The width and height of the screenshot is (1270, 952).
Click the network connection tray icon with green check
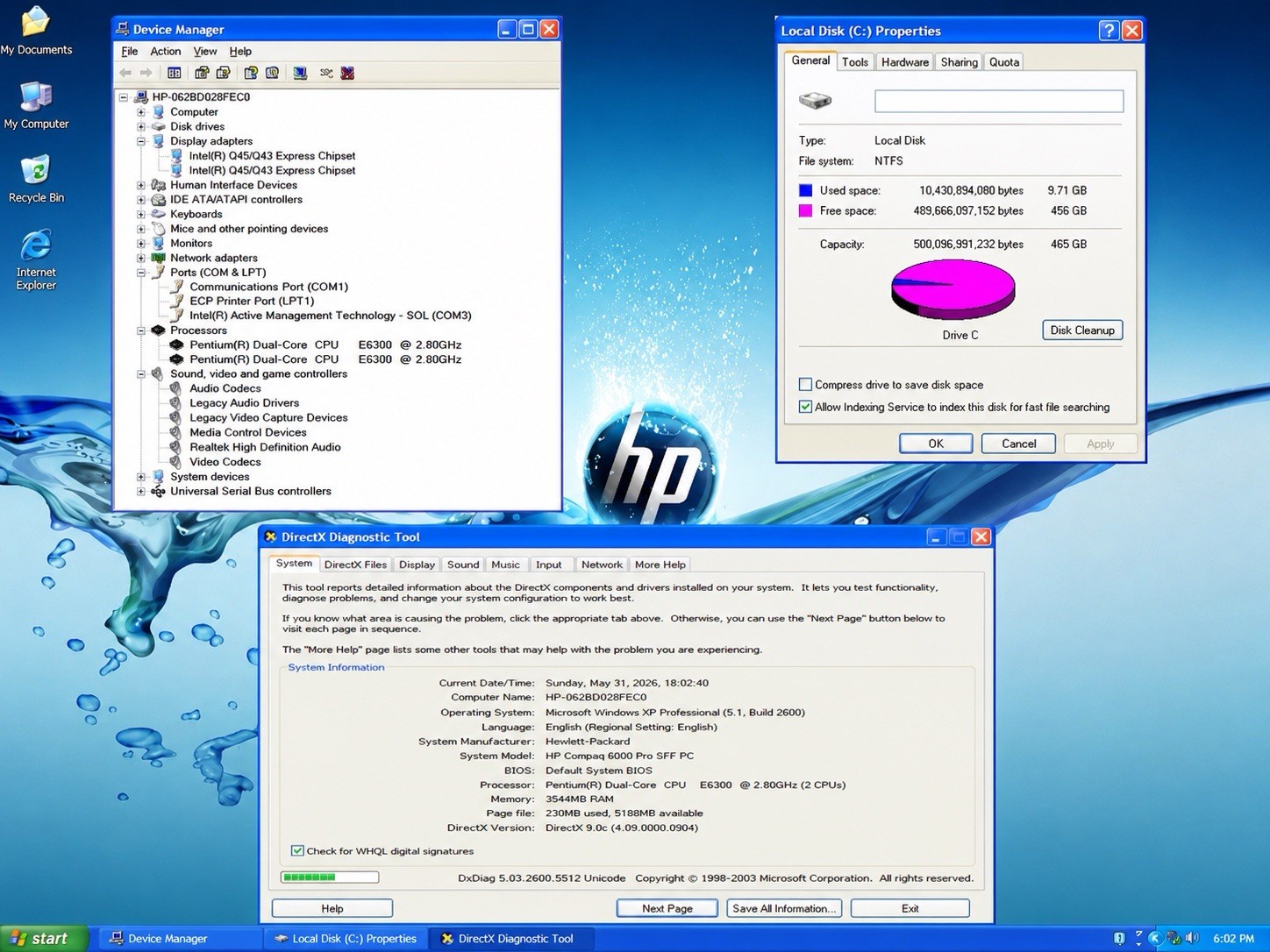[1174, 938]
